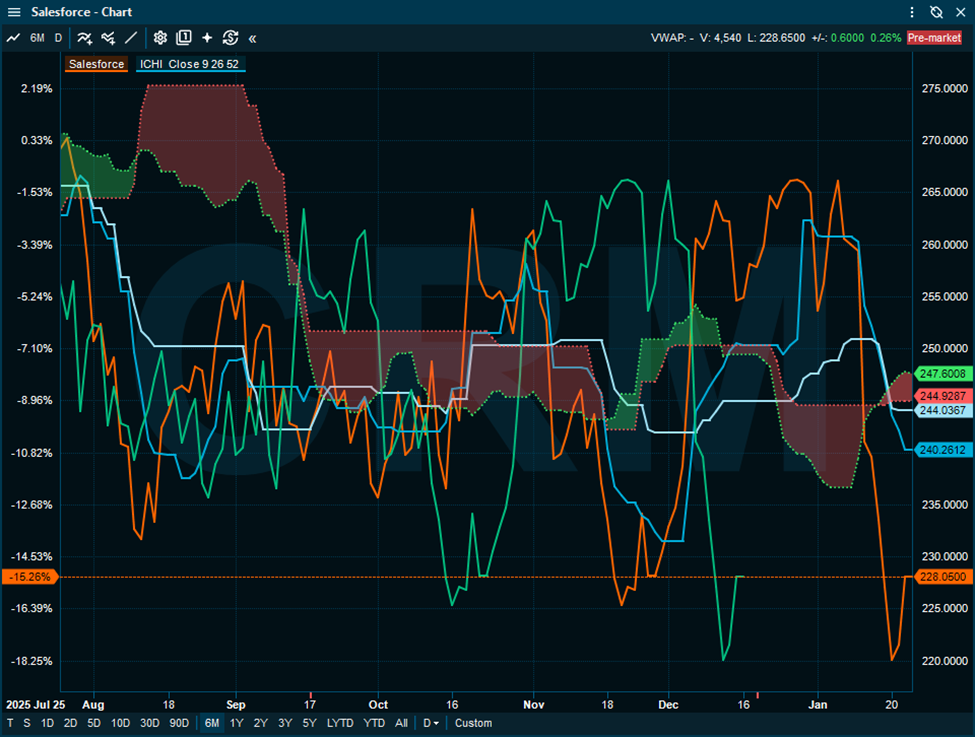Click the add comparison icon
The height and width of the screenshot is (737, 975).
pyautogui.click(x=108, y=38)
